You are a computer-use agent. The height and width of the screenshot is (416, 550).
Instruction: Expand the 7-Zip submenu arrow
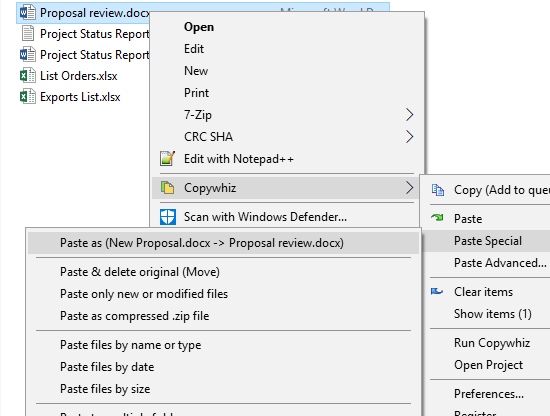409,115
